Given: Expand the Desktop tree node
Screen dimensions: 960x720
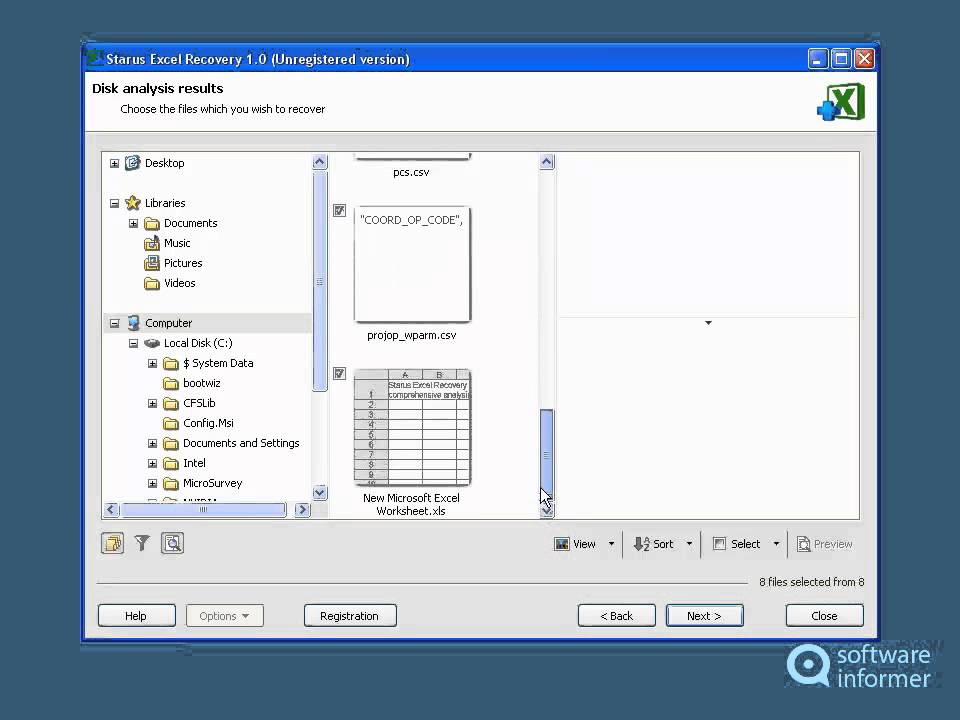Looking at the screenshot, I should pos(114,163).
